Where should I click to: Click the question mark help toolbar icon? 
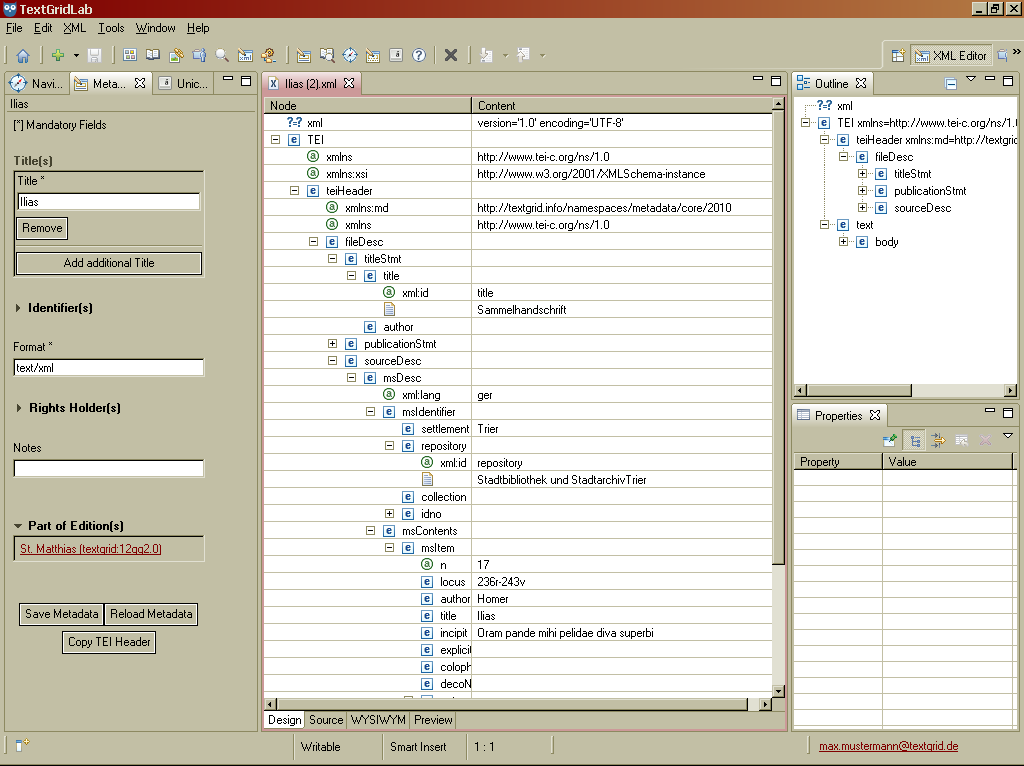click(x=419, y=56)
